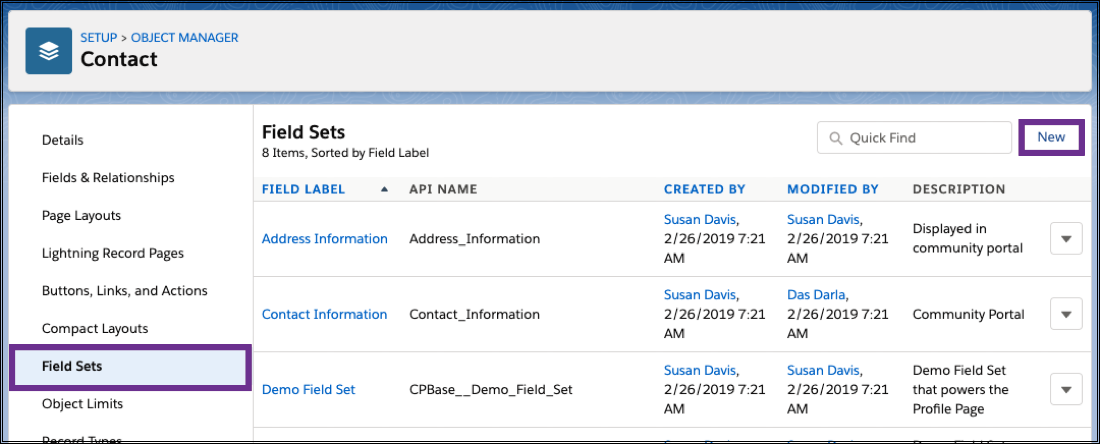Open the Address Information field set link

point(325,239)
